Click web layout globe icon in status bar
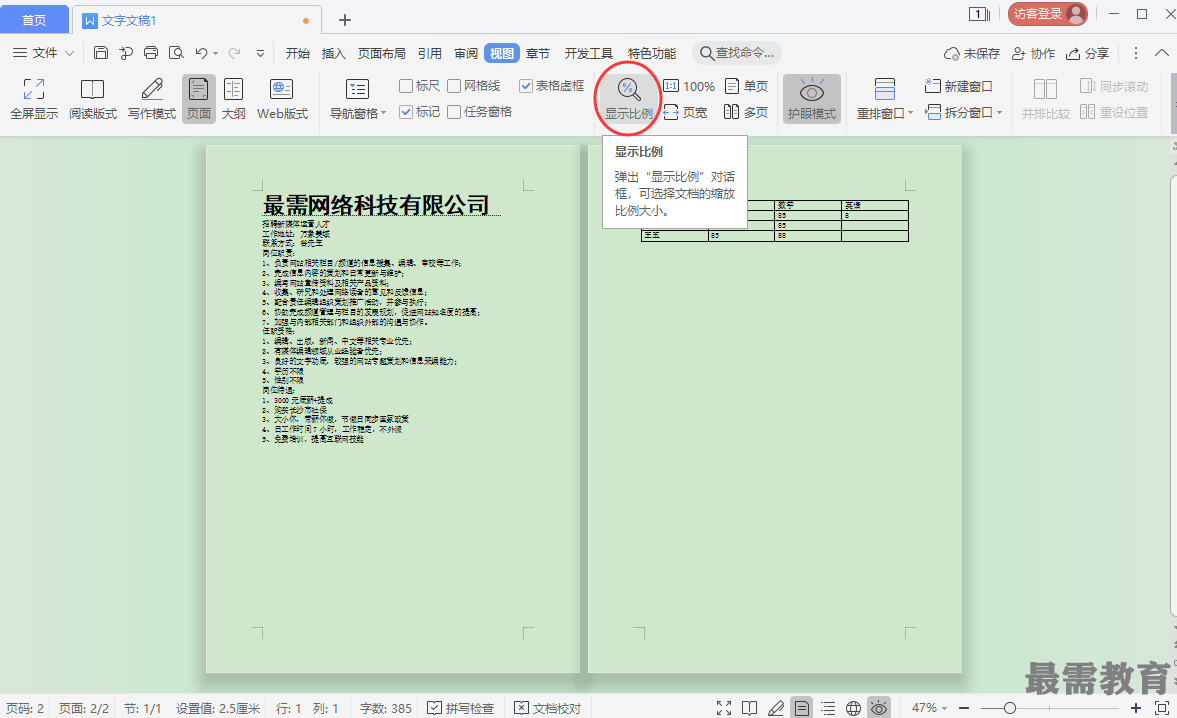Viewport: 1177px width, 718px height. pyautogui.click(x=853, y=707)
